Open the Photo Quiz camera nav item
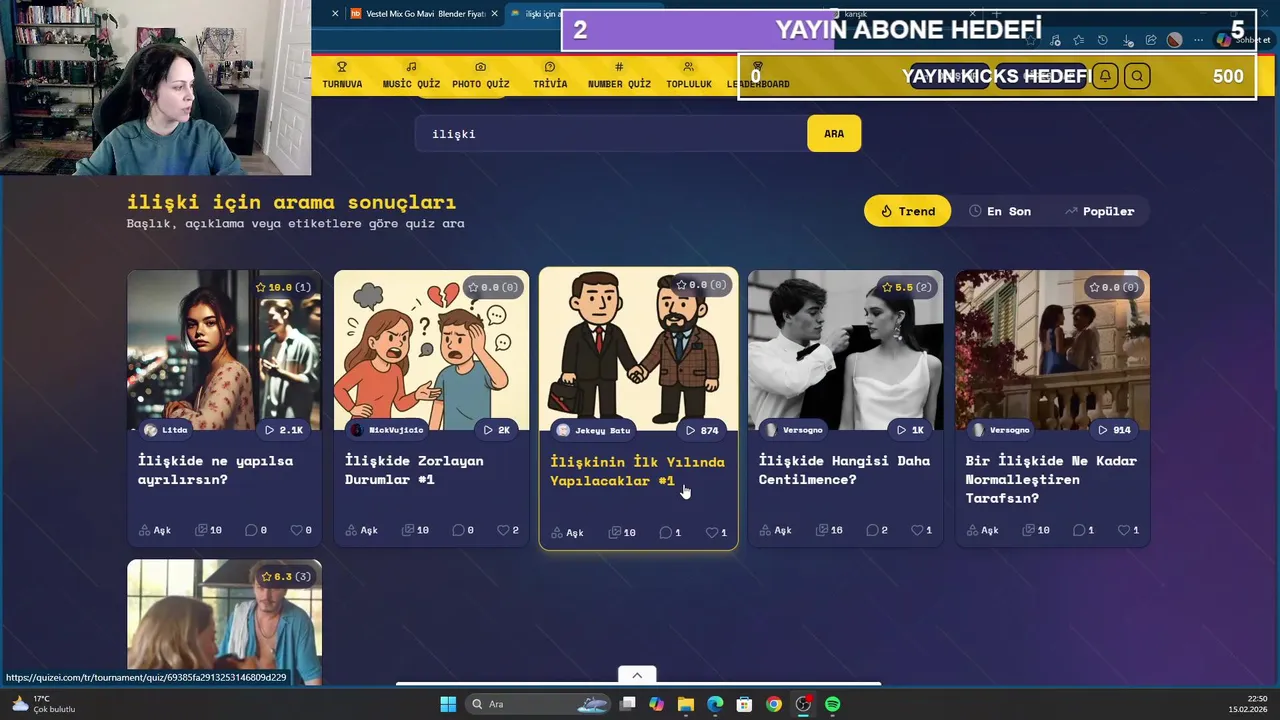Screen dimensions: 1280x720 pyautogui.click(x=480, y=76)
